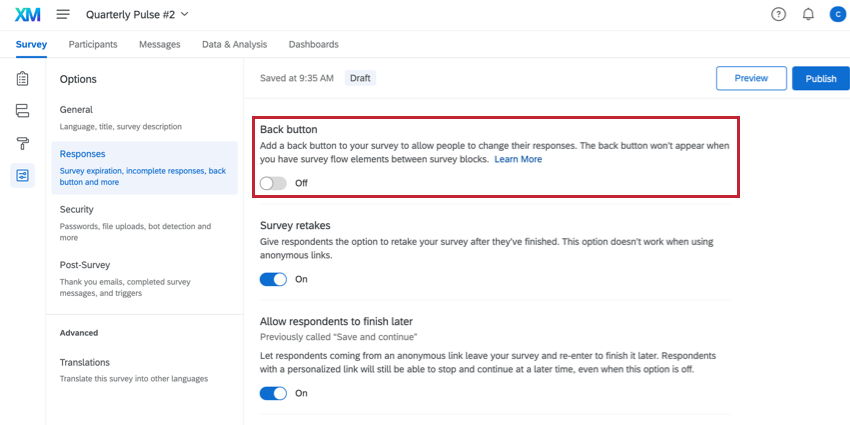
Task: Open the hamburger navigation menu
Action: coord(63,15)
